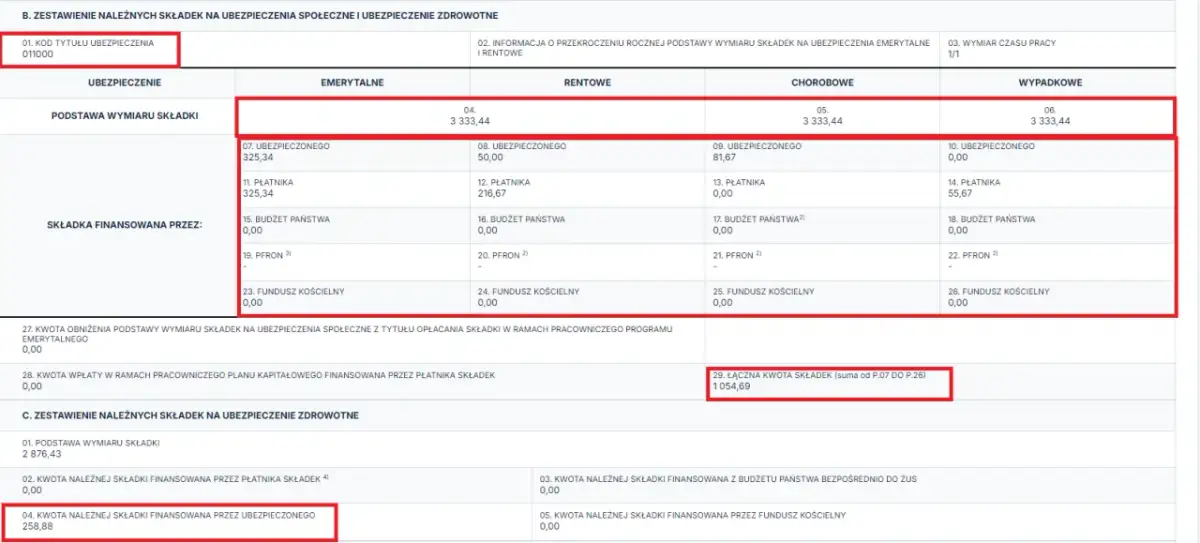
Task: Click field 23 FUNDUSZ KOŚCIELNY
Action: point(352,297)
